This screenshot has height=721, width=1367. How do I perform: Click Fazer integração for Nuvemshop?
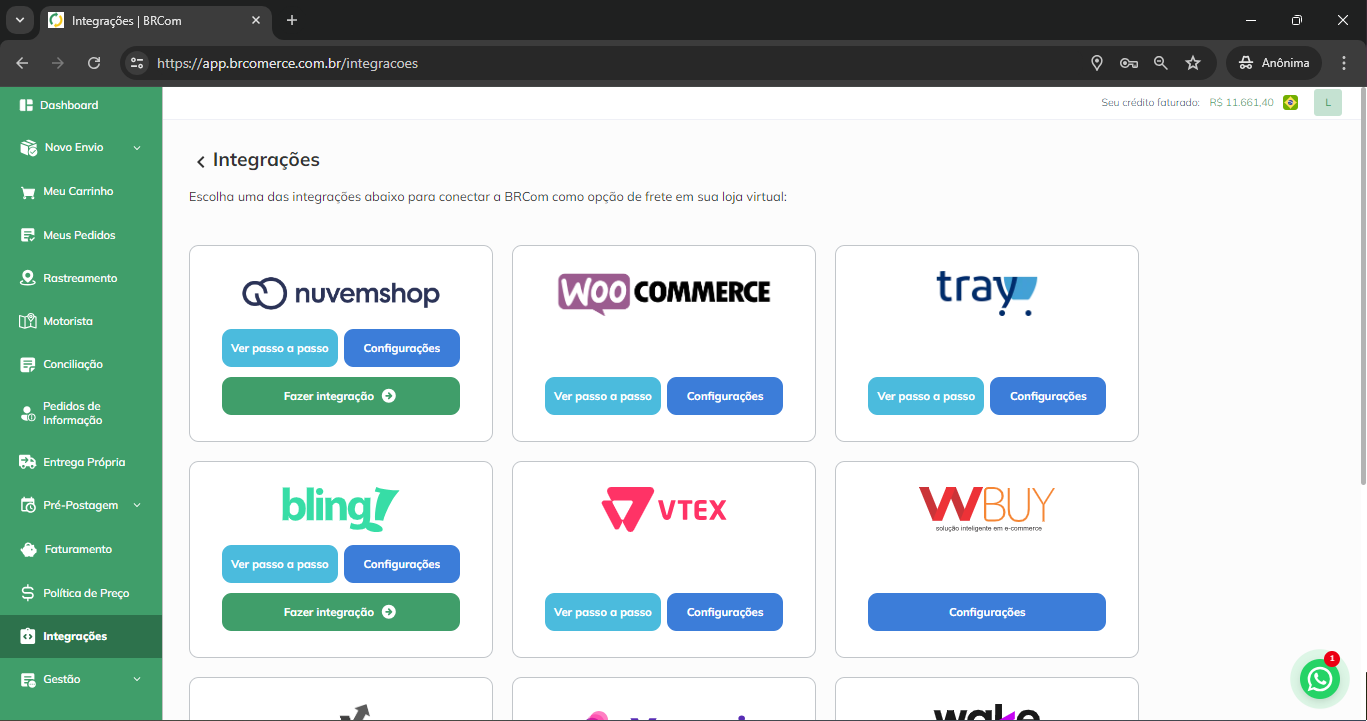click(x=340, y=396)
